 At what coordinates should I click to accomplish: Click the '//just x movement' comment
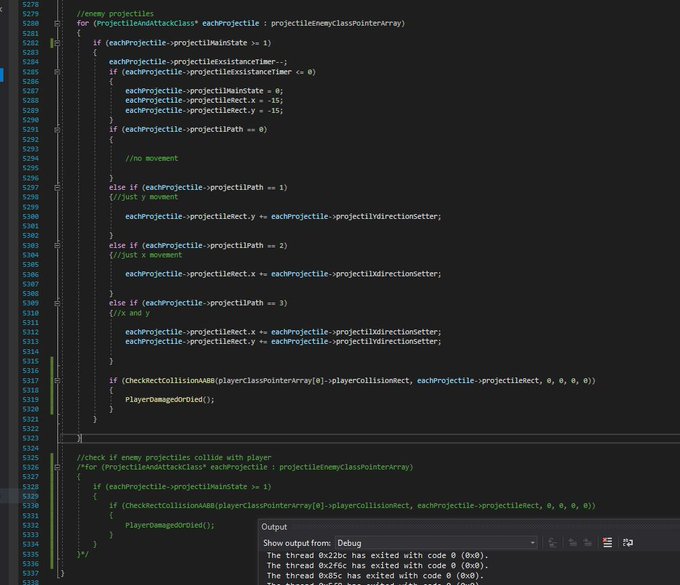tap(147, 255)
